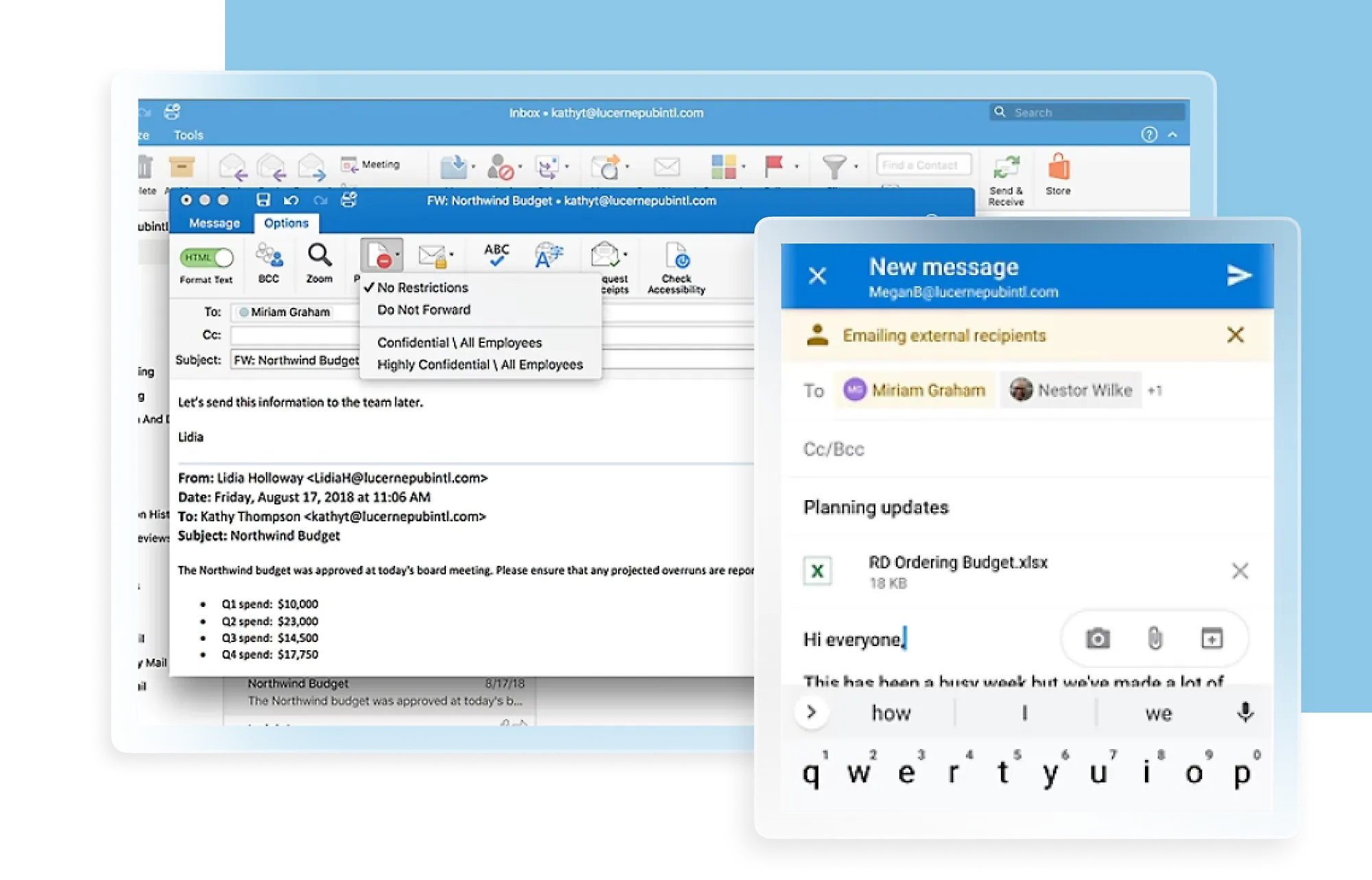Select Highly Confidential \ All Employees
The width and height of the screenshot is (1372, 880).
[480, 365]
